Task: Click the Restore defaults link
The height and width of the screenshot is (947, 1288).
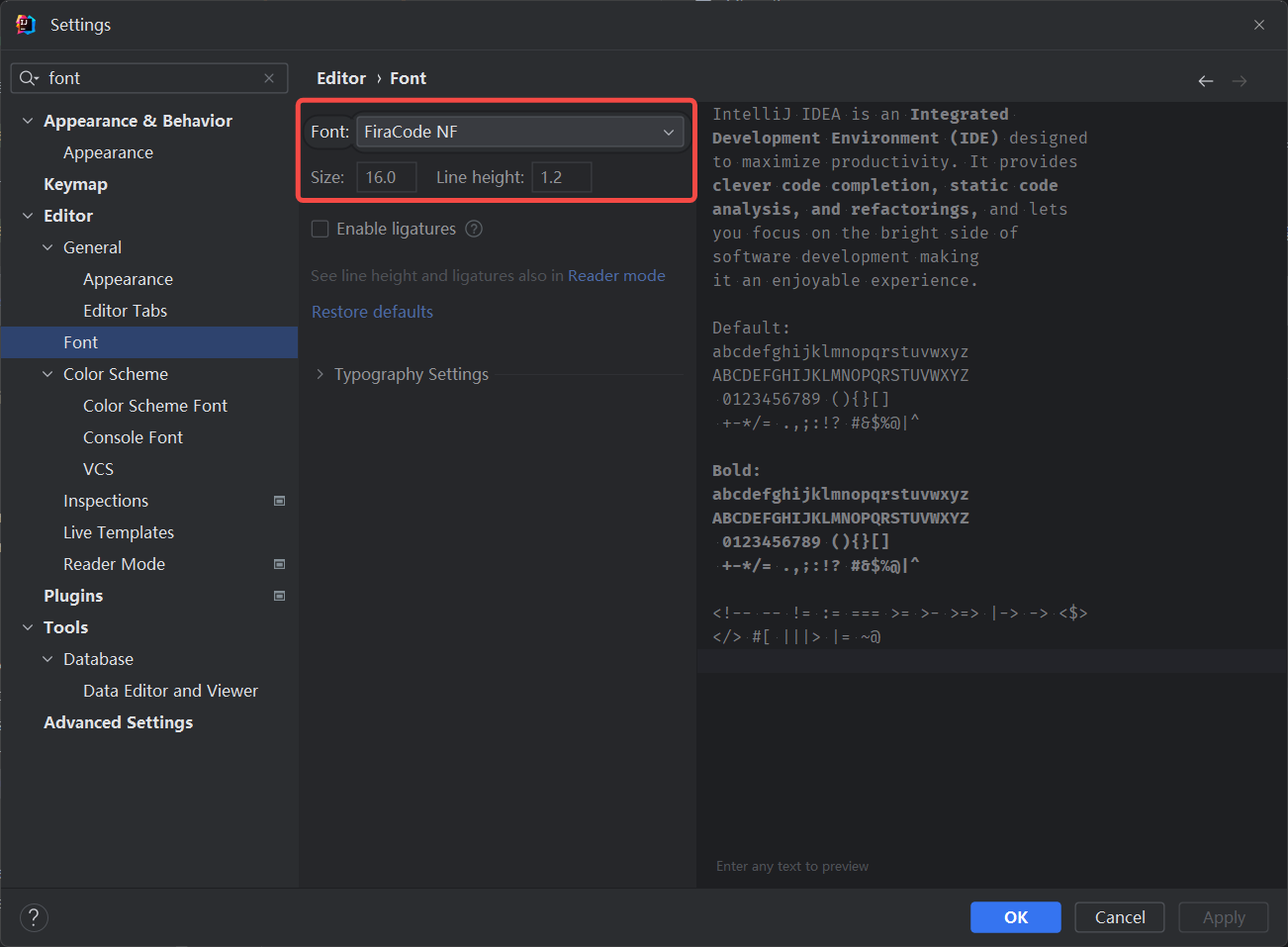Action: [372, 312]
